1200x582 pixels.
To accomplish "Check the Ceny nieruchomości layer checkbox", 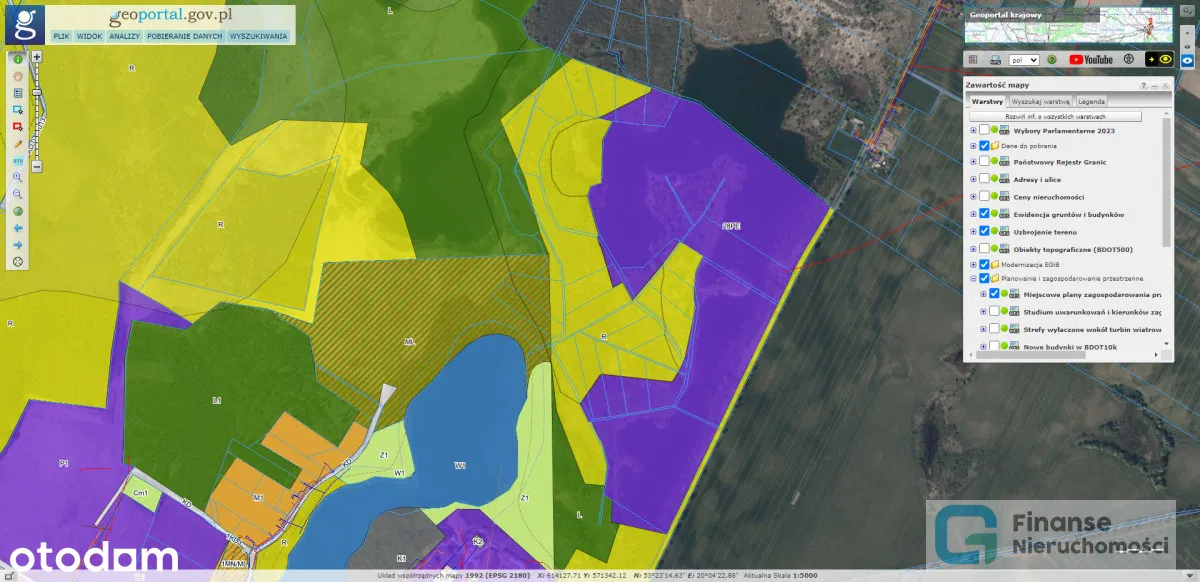I will pyautogui.click(x=984, y=197).
